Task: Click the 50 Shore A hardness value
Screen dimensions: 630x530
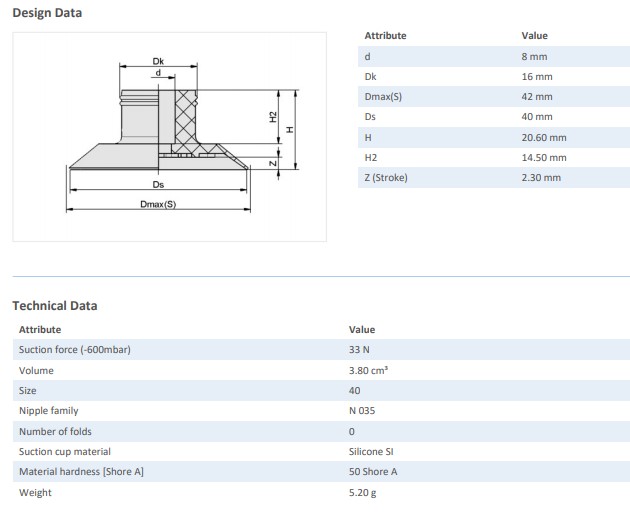Action: coord(373,471)
